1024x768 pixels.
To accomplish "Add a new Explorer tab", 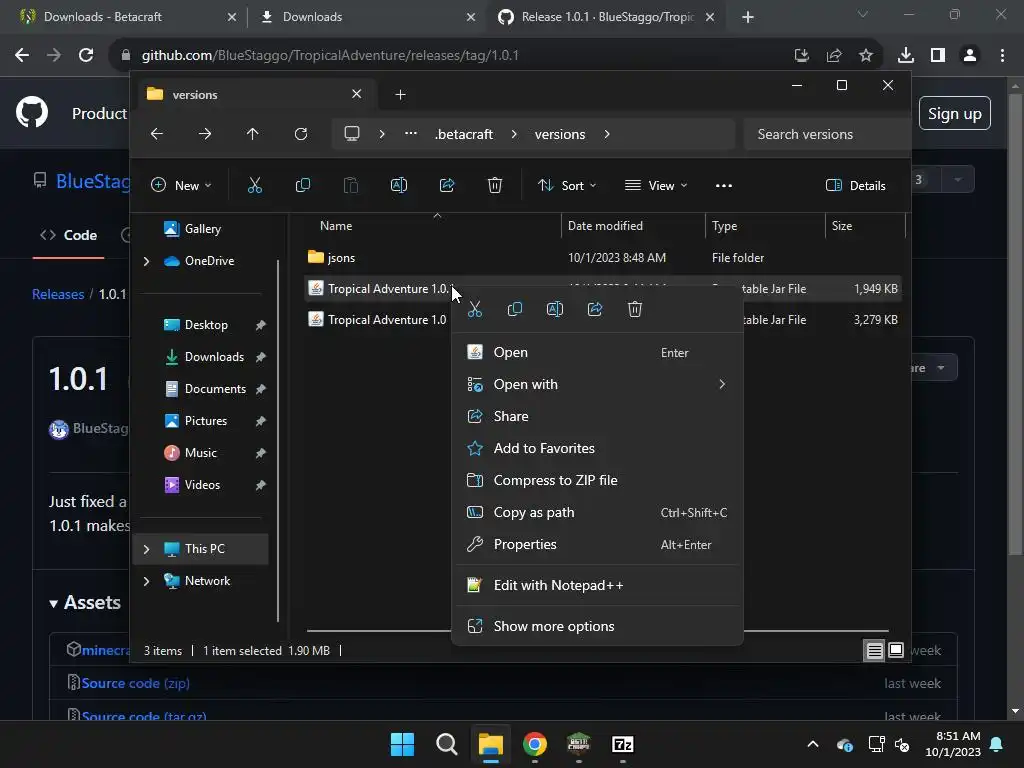I will (400, 95).
